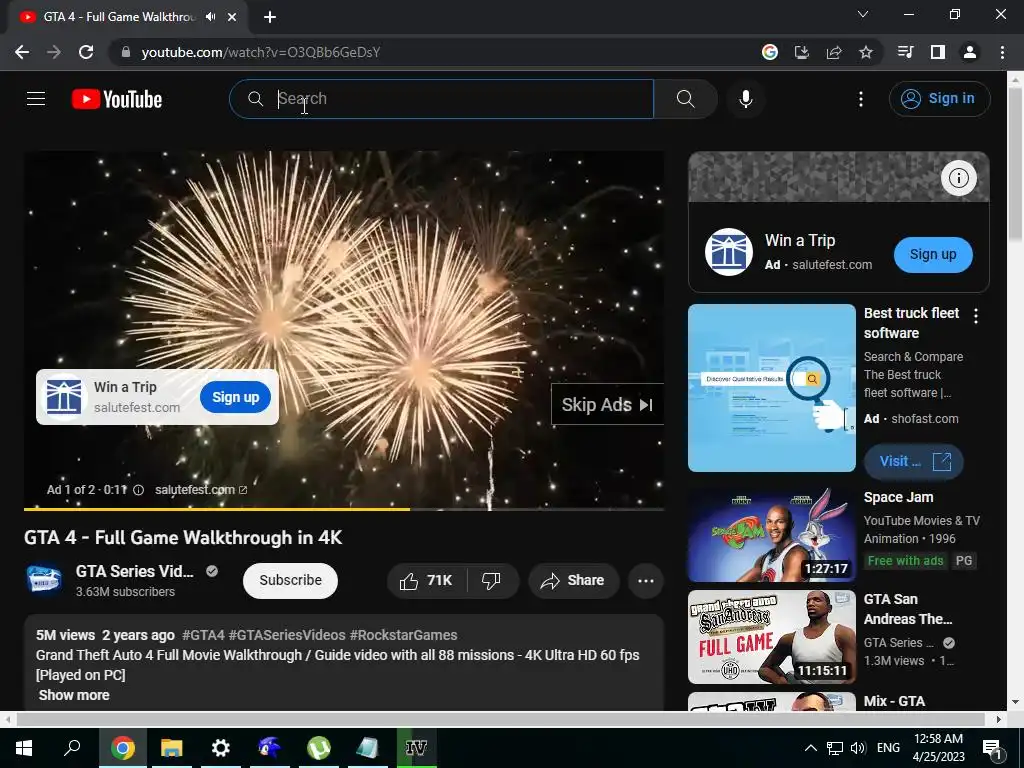View site information lock icon
The height and width of the screenshot is (768, 1024).
(x=126, y=52)
